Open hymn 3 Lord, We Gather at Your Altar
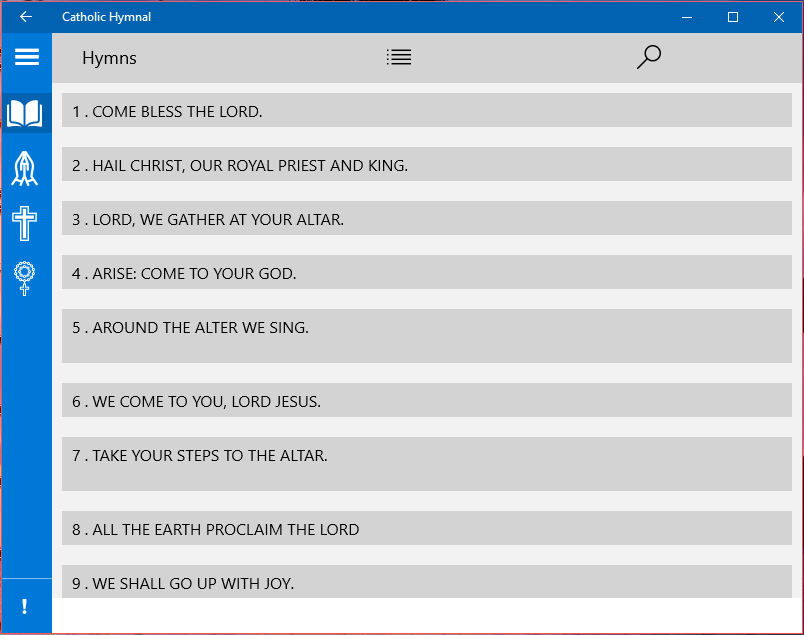This screenshot has height=635, width=804. 427,219
